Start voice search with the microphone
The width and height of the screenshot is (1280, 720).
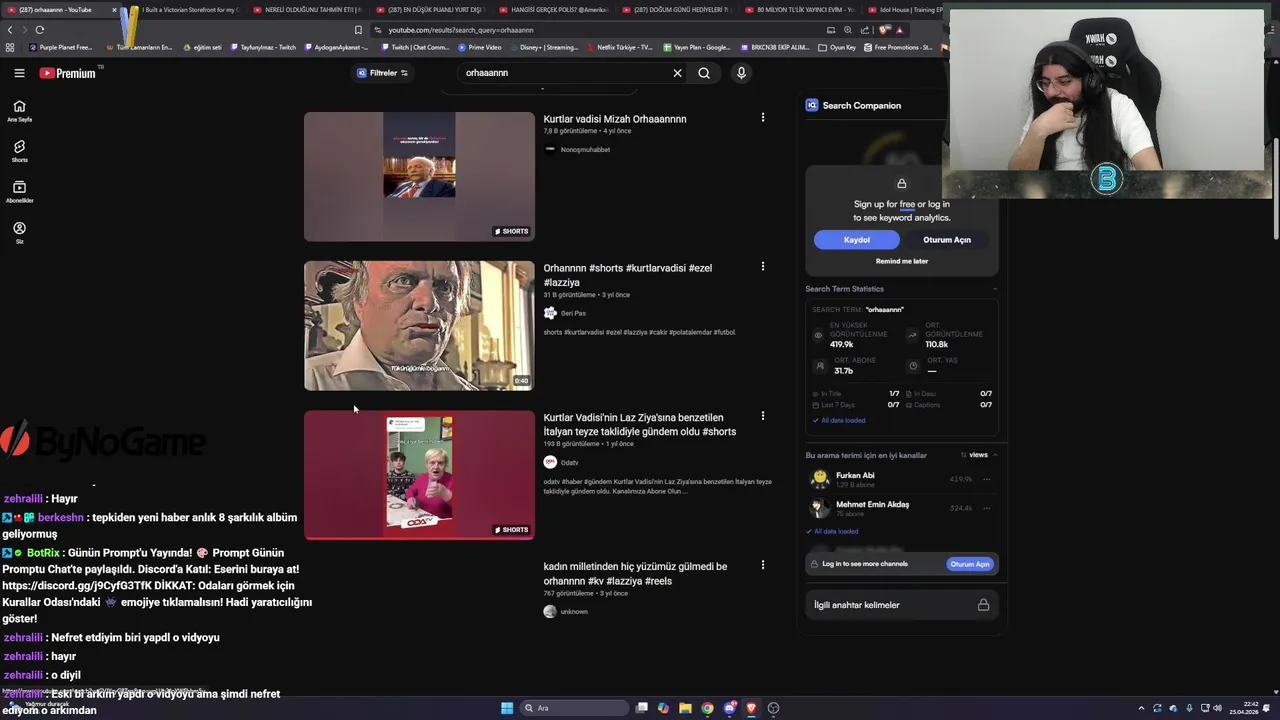pyautogui.click(x=741, y=73)
